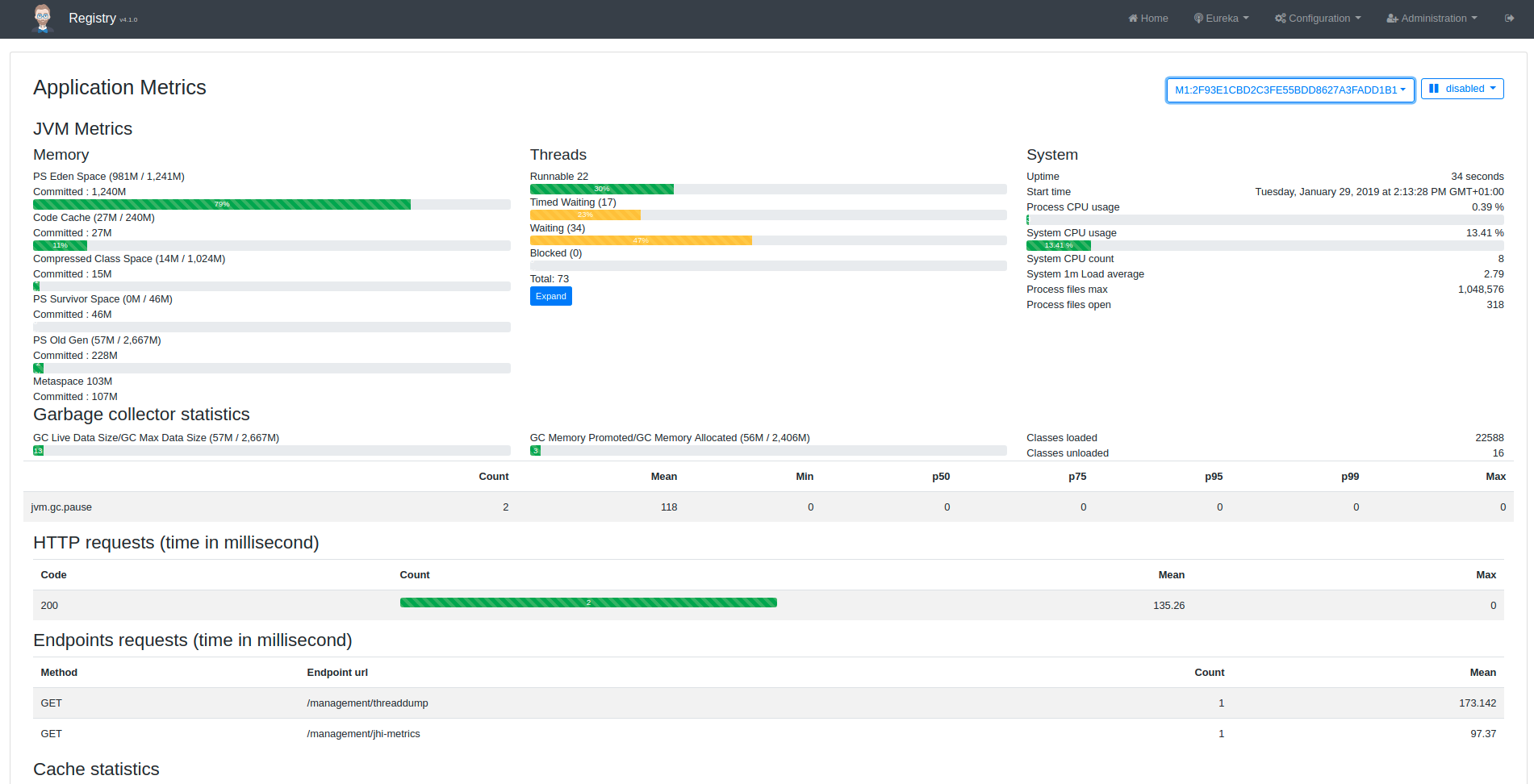Select the jvm.gc.pause table row label
The width and height of the screenshot is (1534, 784).
(x=61, y=507)
